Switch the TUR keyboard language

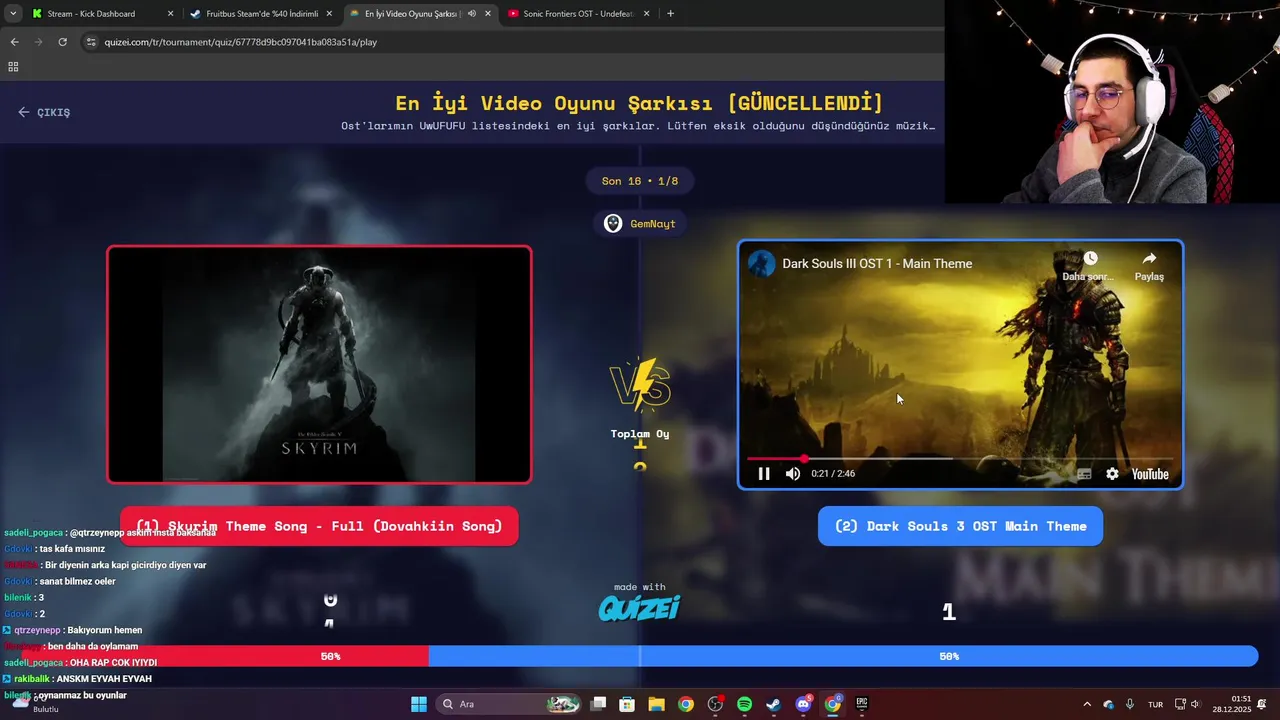point(1155,704)
